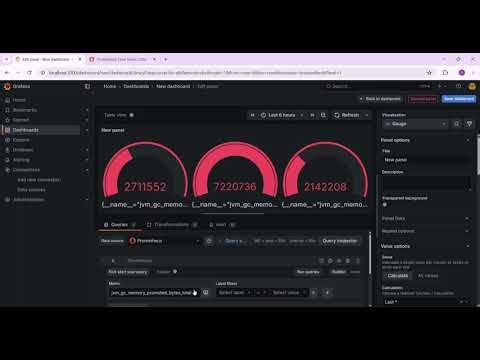This screenshot has height=360, width=480.
Task: Click New dashboard breadcrumb link
Action: tap(173, 86)
